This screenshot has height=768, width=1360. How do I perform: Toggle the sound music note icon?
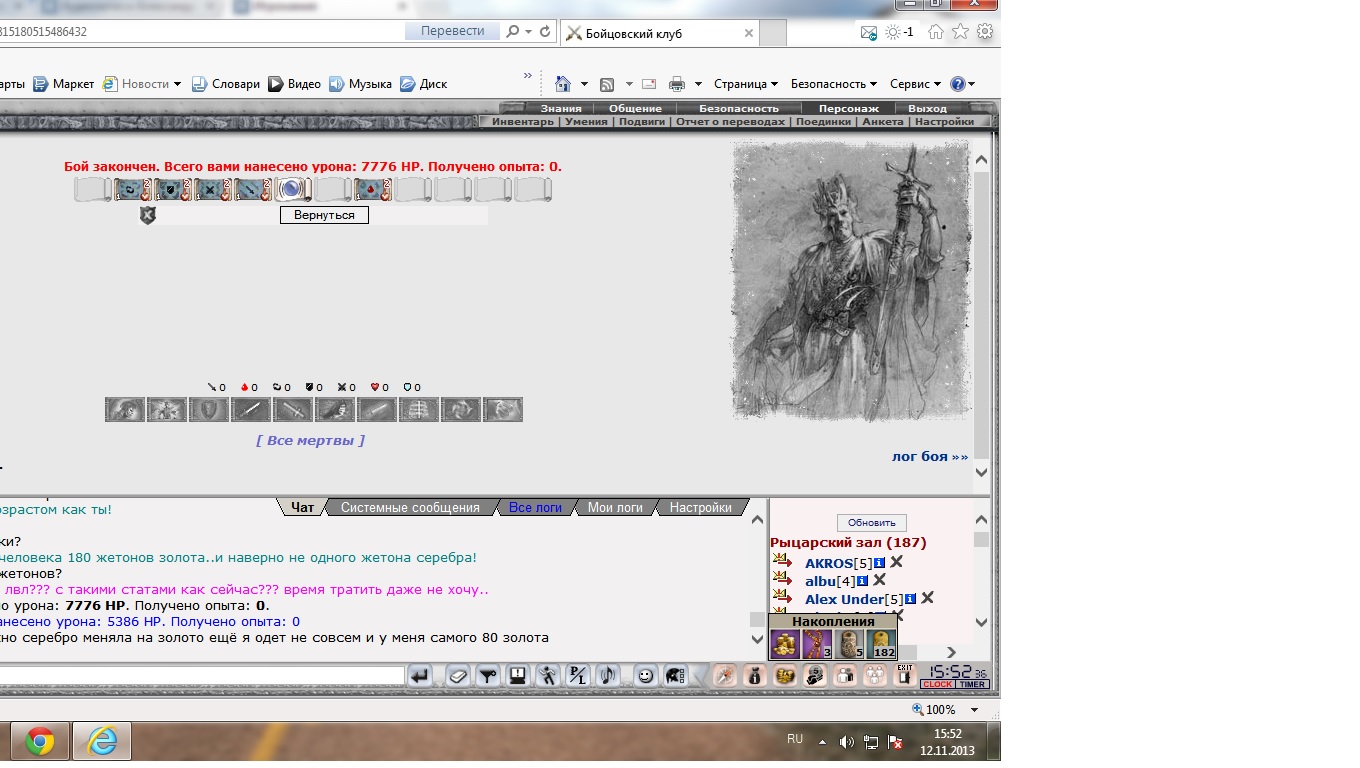[607, 676]
